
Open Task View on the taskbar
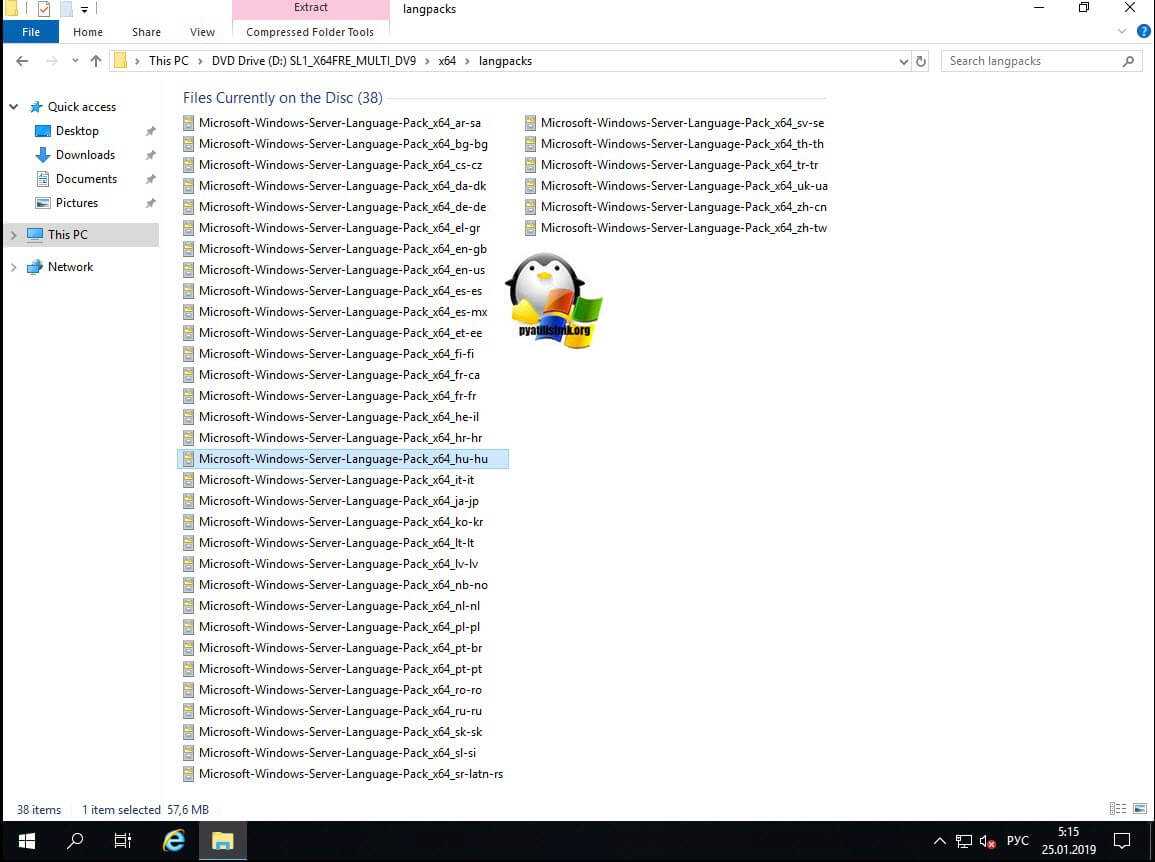point(123,841)
